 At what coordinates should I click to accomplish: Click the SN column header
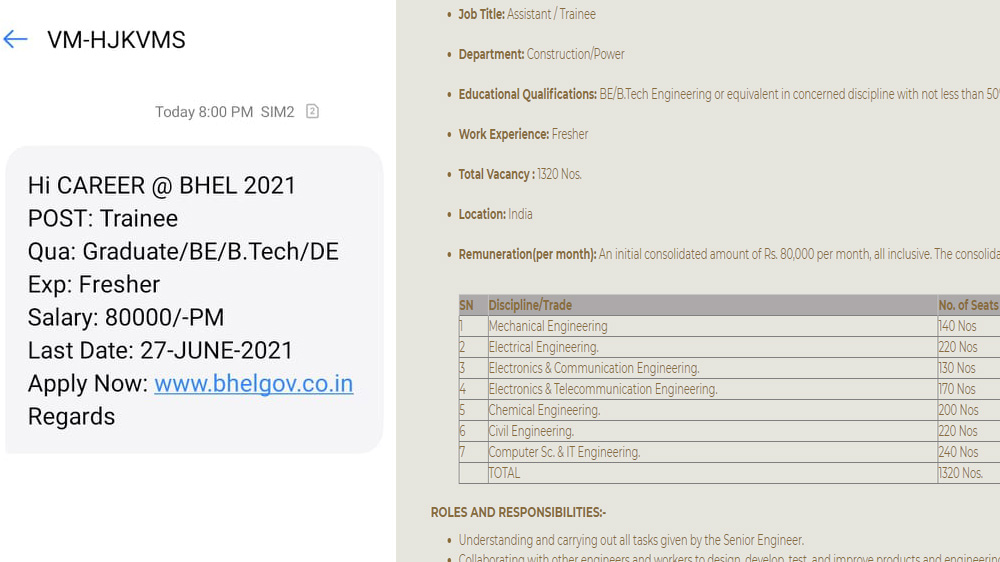pyautogui.click(x=466, y=305)
